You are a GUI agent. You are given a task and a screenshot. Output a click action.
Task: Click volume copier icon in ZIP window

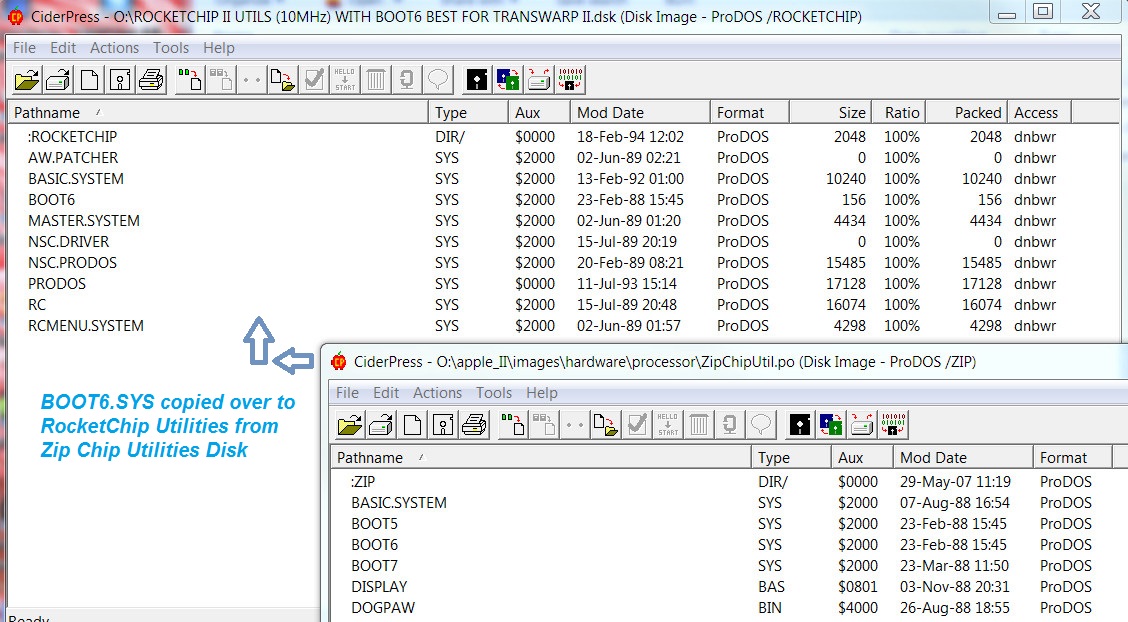[x=862, y=424]
